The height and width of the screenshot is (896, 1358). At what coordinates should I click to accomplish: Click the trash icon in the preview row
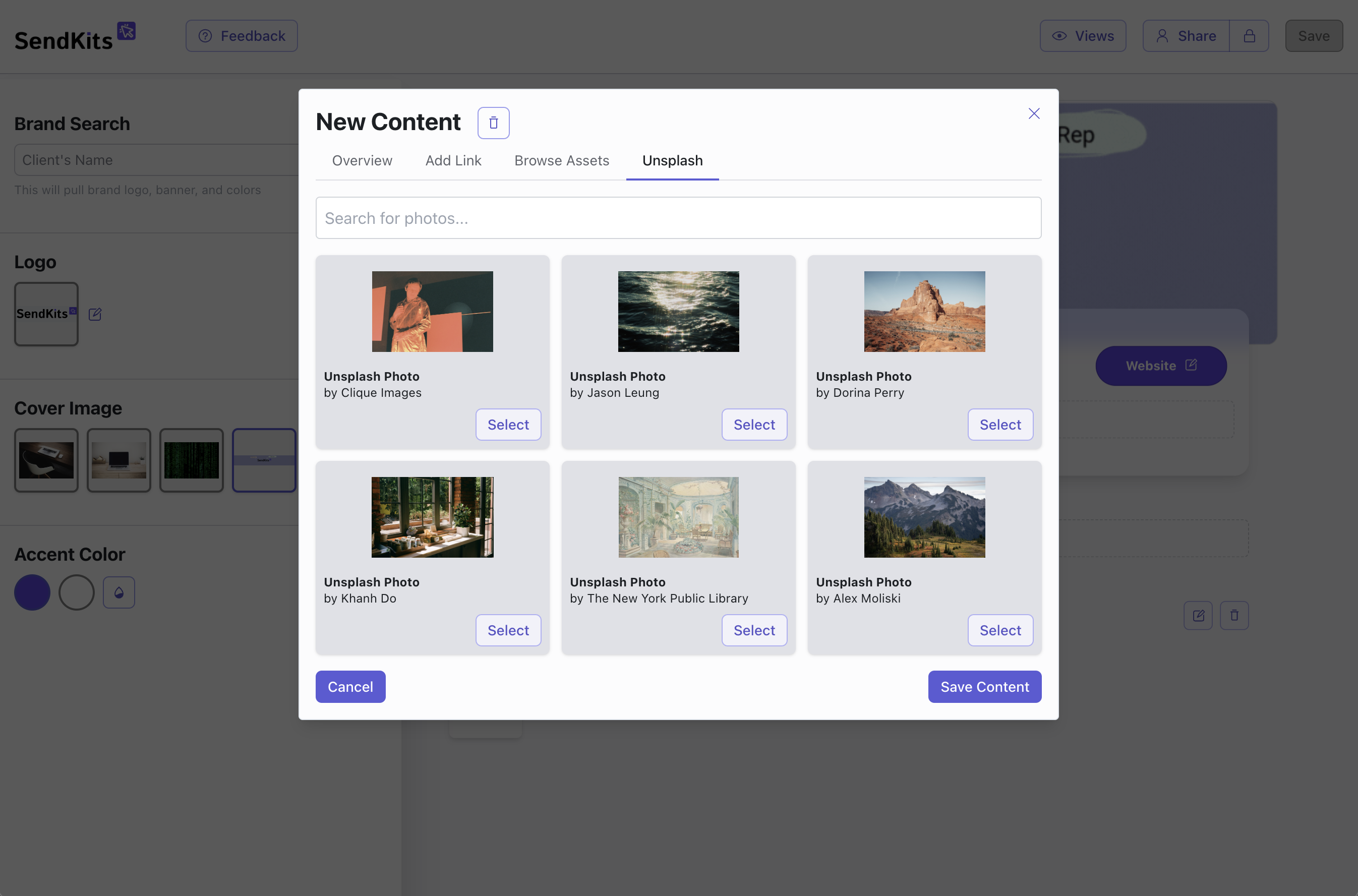1234,616
